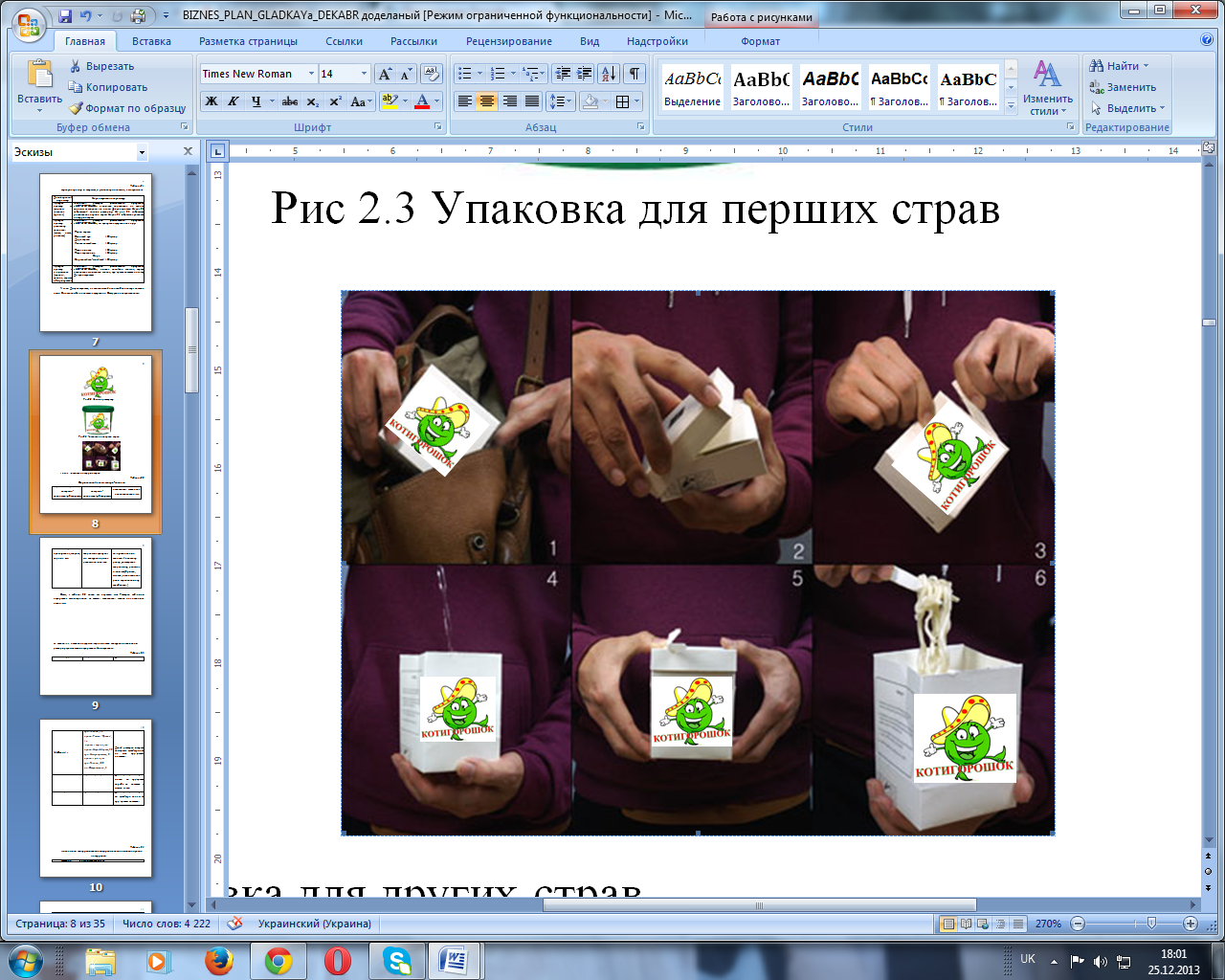Expand the Шрифт dialog launcher
1225x980 pixels.
coord(438,126)
